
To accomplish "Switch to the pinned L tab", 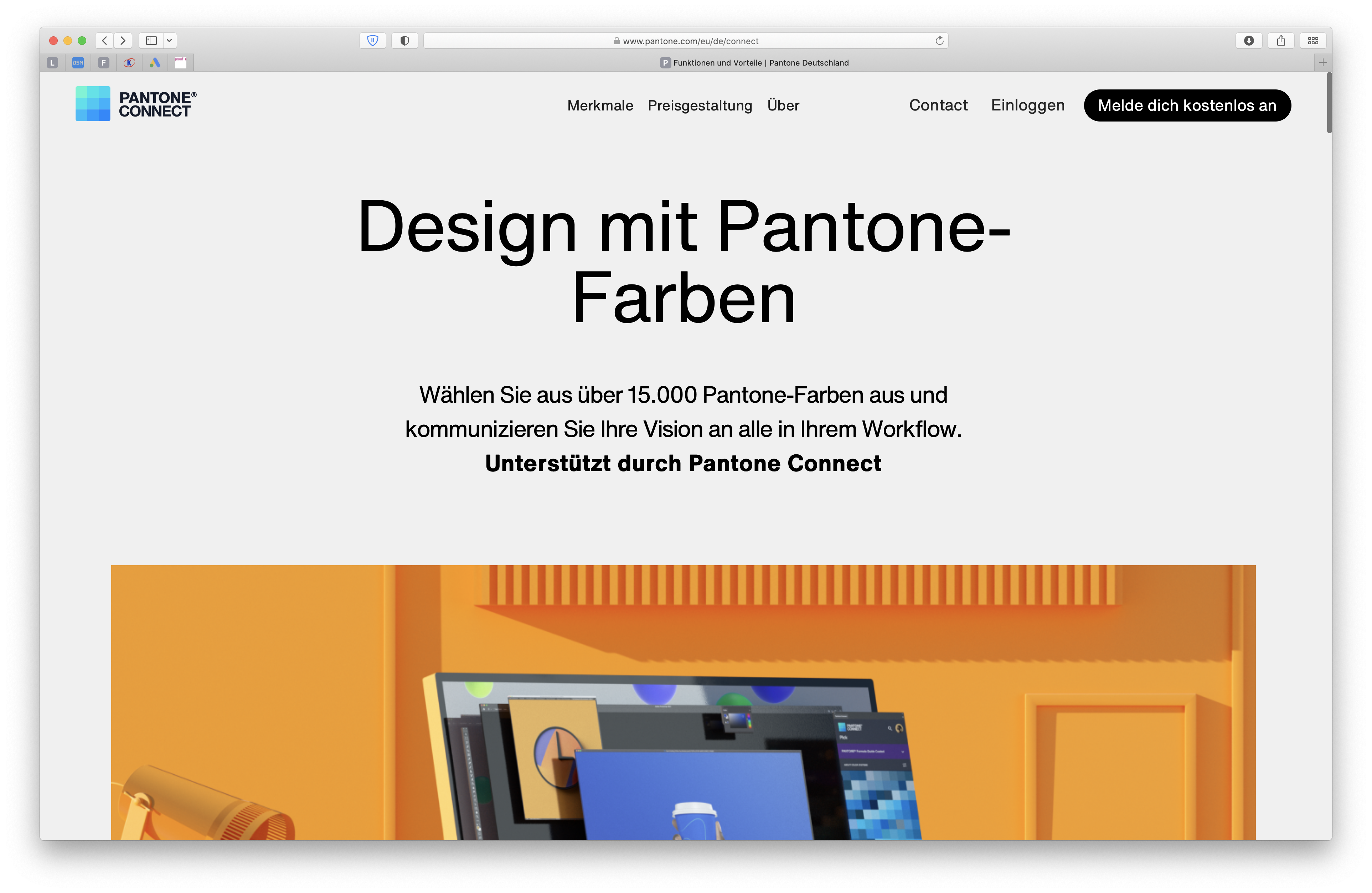I will (x=52, y=63).
